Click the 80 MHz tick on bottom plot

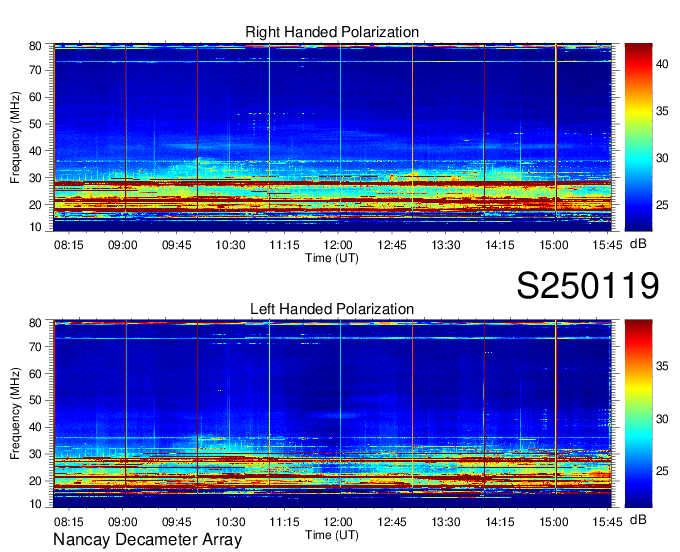[x=35, y=323]
